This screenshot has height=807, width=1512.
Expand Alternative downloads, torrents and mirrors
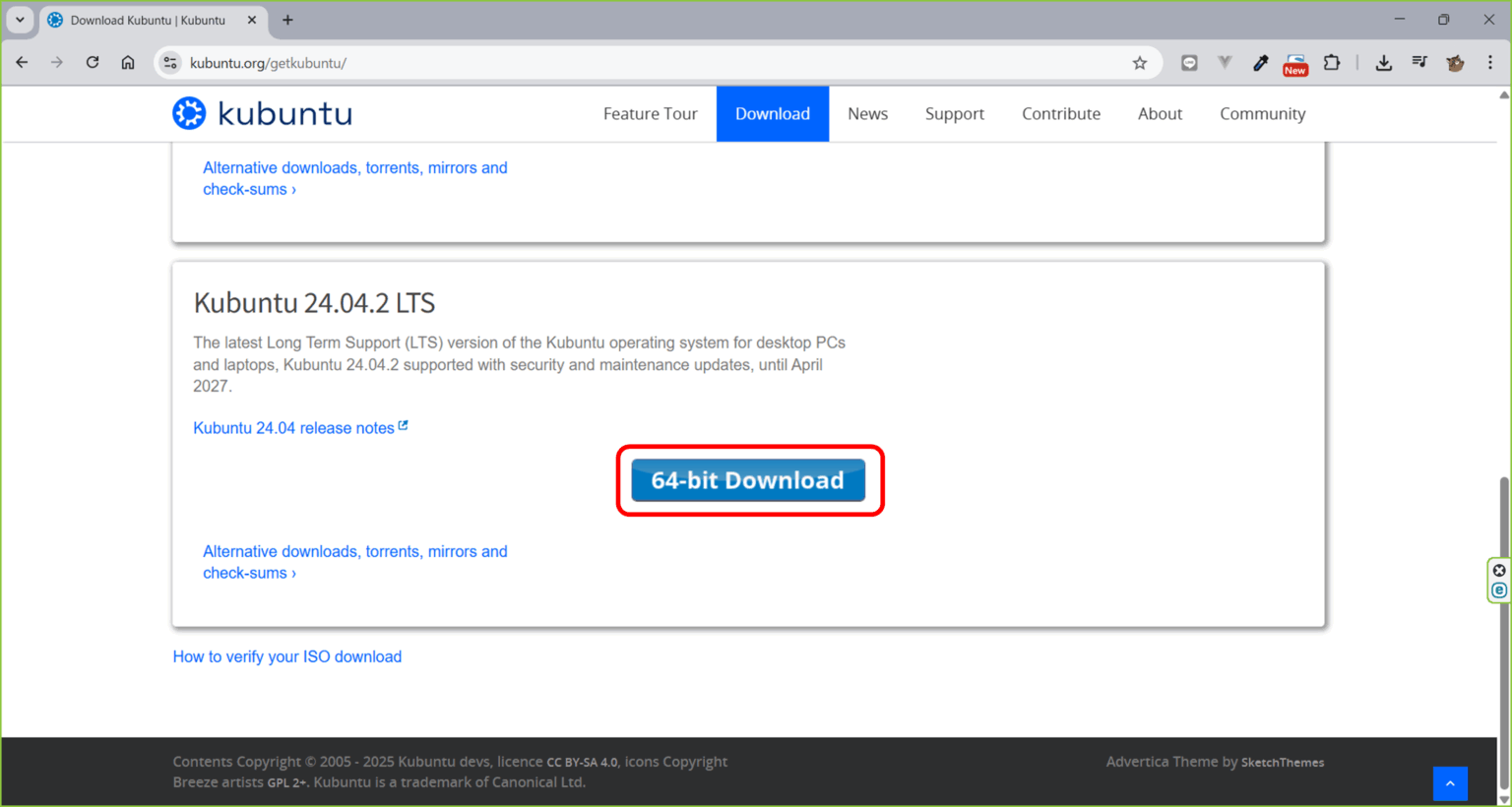[354, 561]
